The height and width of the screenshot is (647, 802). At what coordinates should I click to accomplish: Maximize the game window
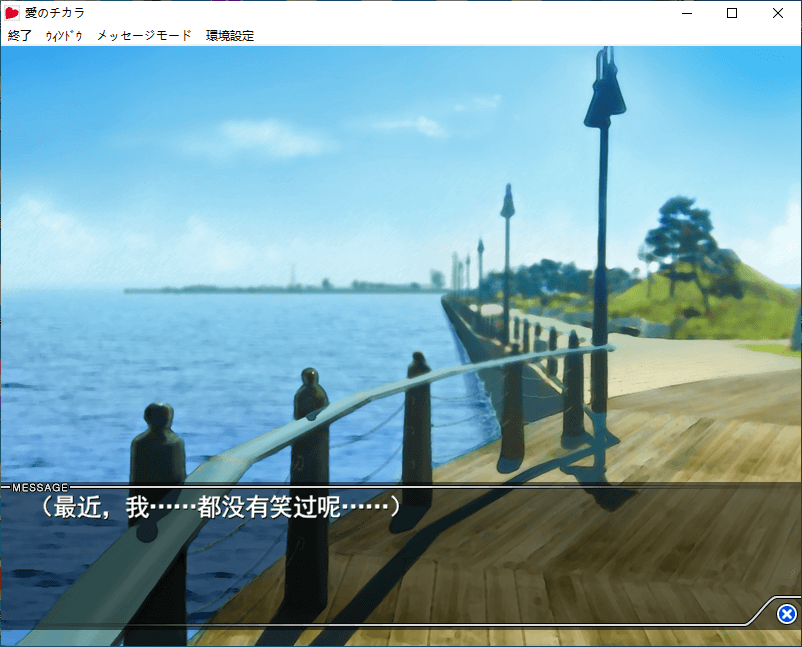tap(732, 13)
